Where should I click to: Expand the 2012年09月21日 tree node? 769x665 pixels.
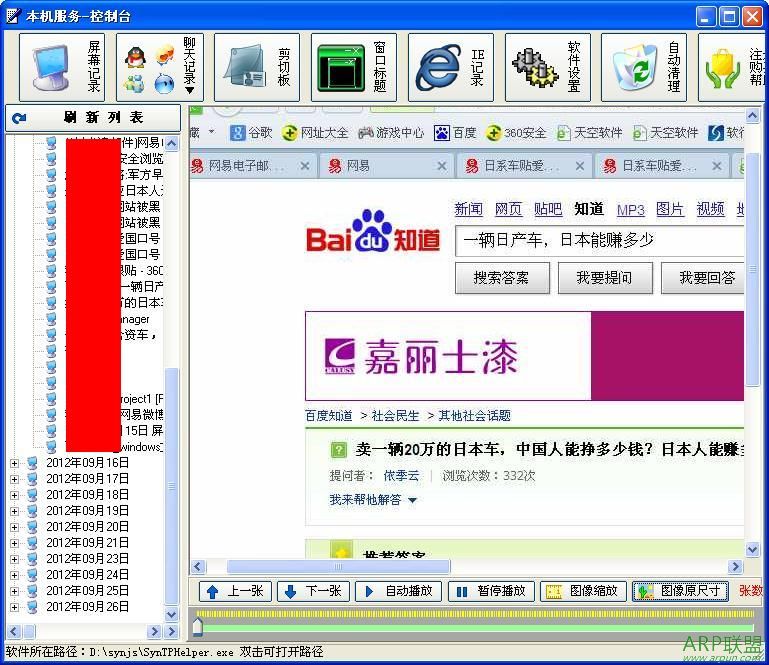(x=14, y=543)
